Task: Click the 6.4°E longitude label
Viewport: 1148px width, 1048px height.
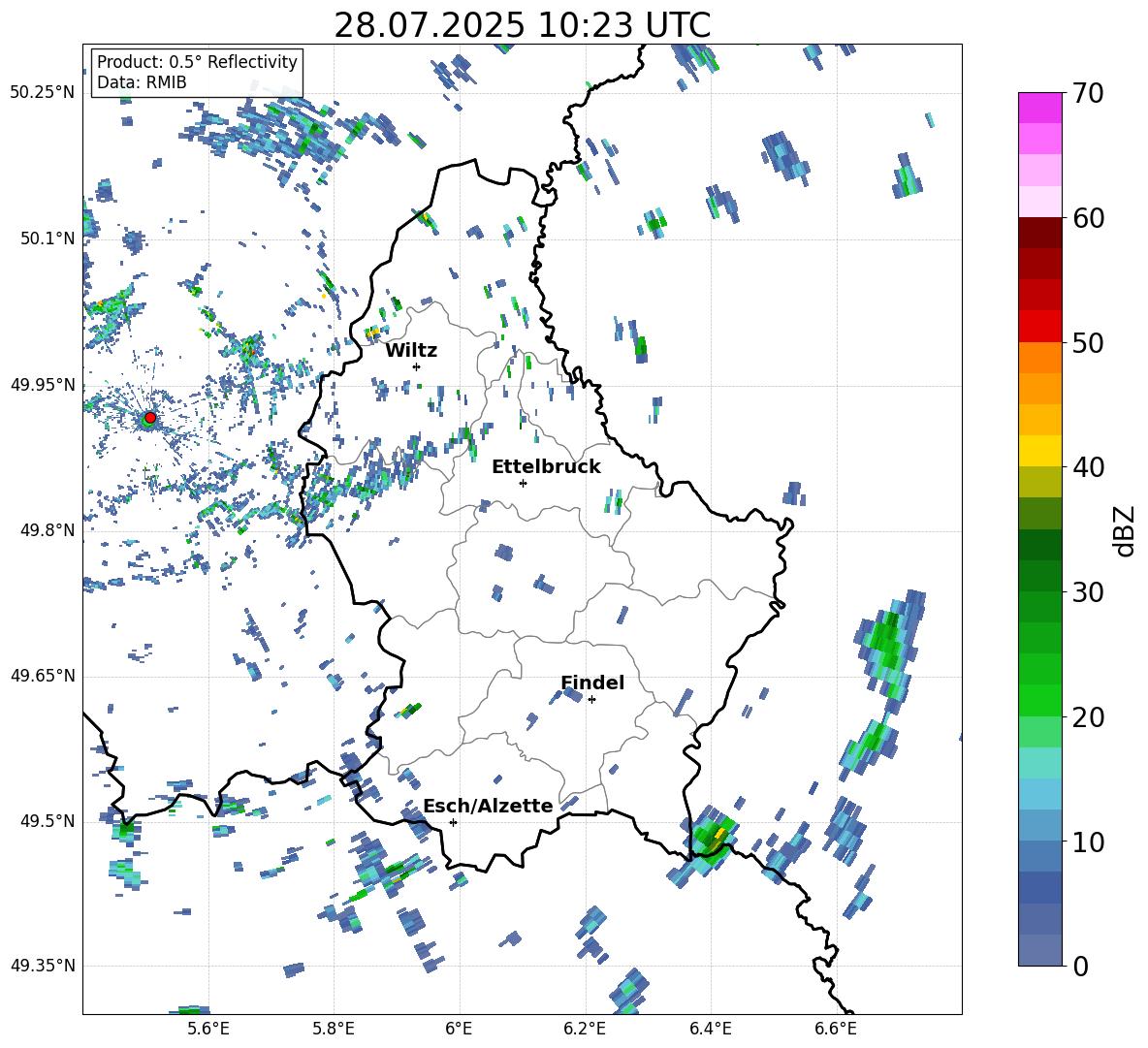Action: tap(710, 1029)
